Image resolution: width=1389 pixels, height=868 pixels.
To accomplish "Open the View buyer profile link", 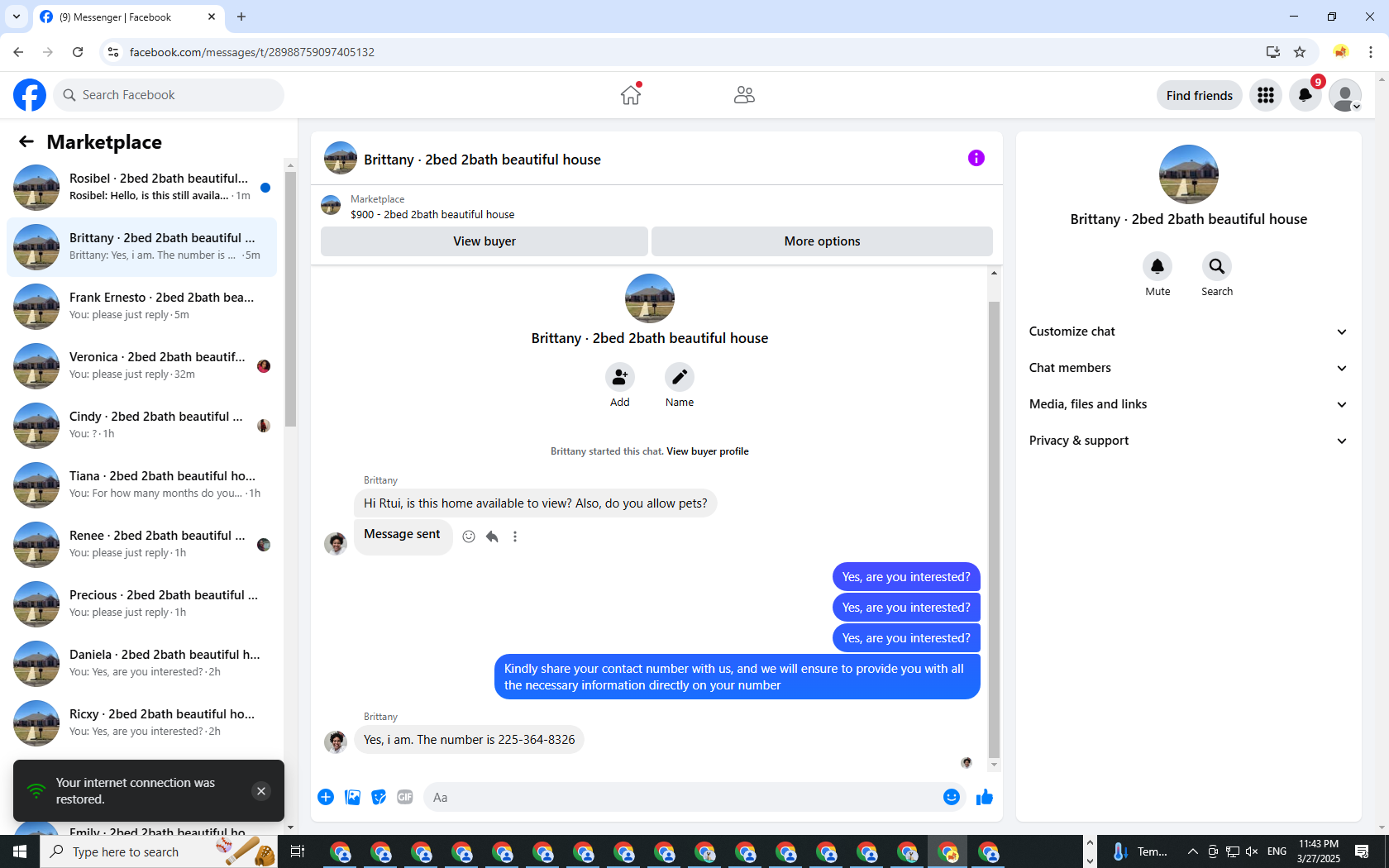I will pos(708,451).
